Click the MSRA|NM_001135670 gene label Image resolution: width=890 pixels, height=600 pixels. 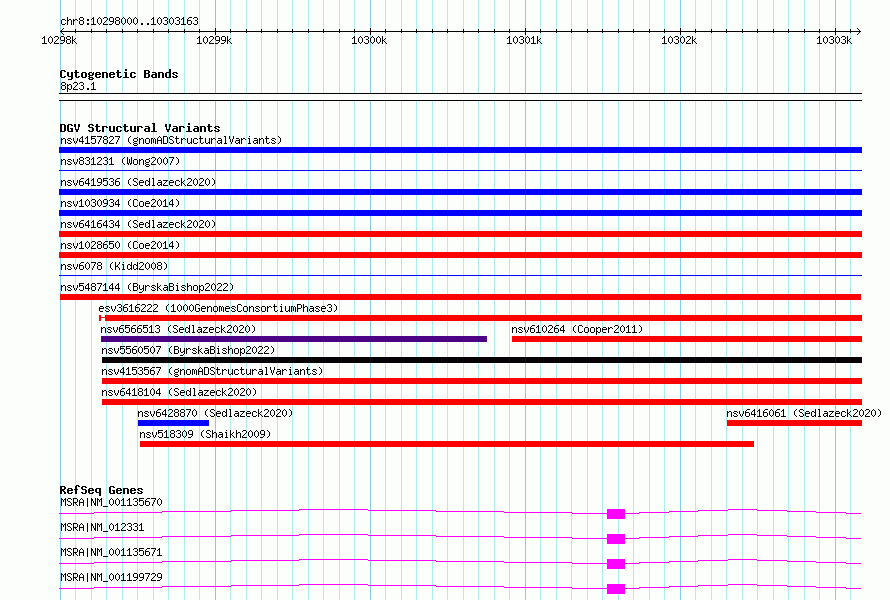[x=111, y=502]
